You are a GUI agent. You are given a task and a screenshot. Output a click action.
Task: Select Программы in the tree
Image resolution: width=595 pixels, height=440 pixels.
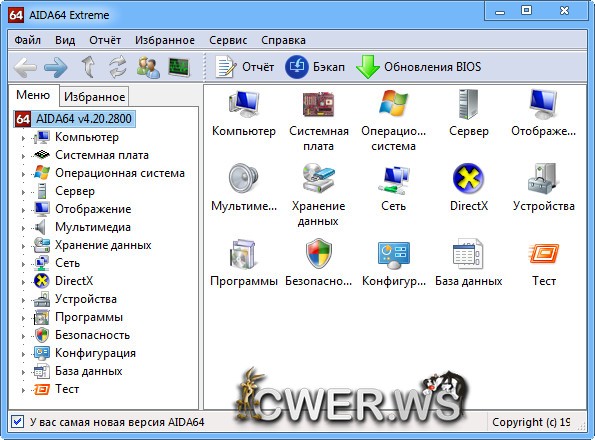(89, 317)
